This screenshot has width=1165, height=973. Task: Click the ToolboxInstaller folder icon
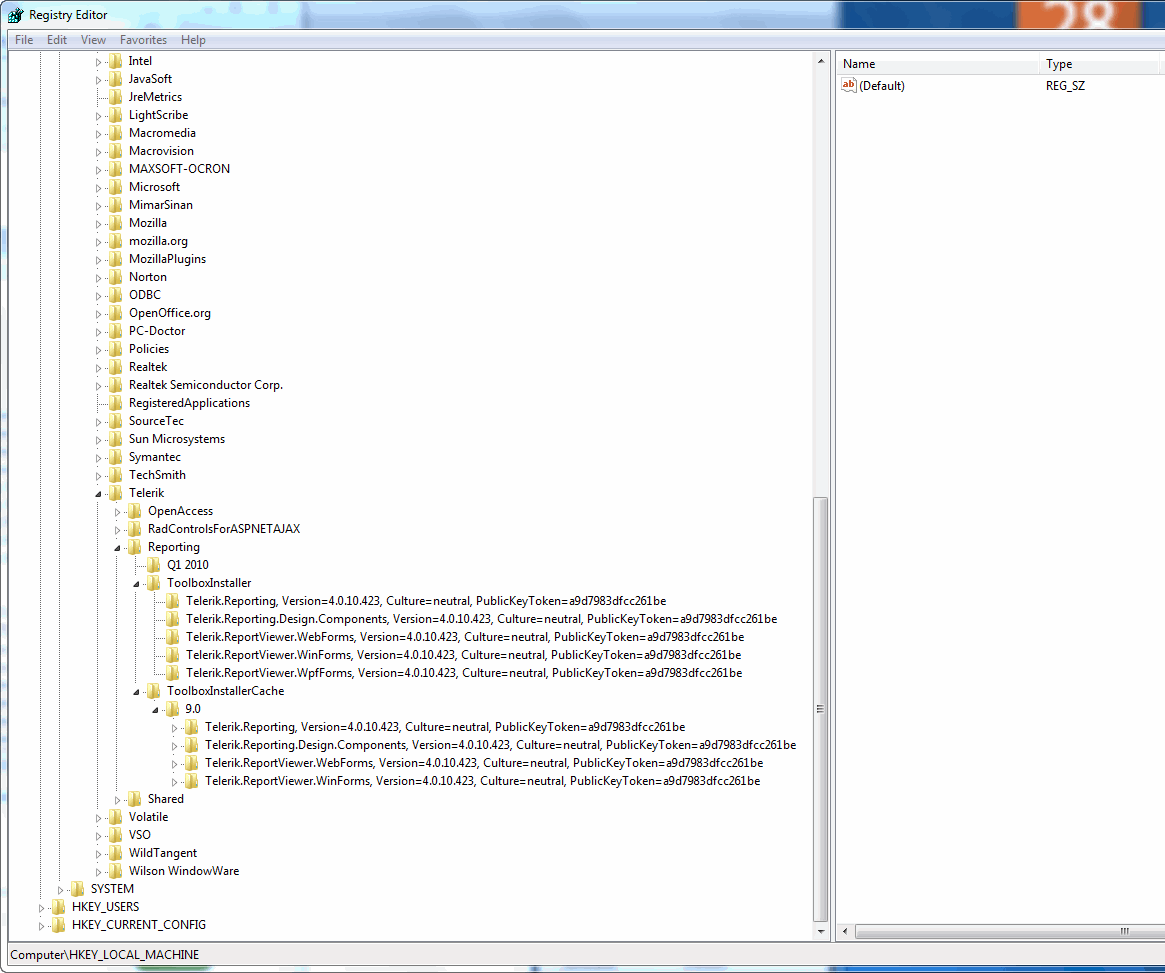155,583
